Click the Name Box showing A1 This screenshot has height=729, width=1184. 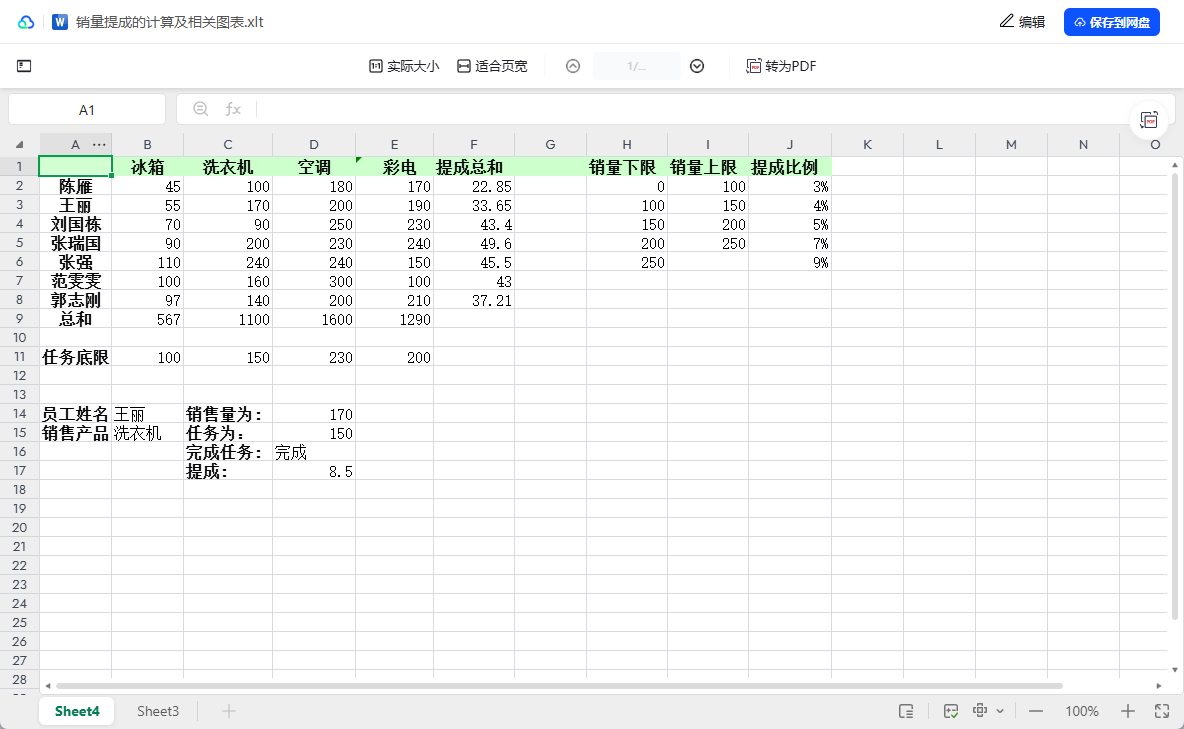[x=87, y=109]
